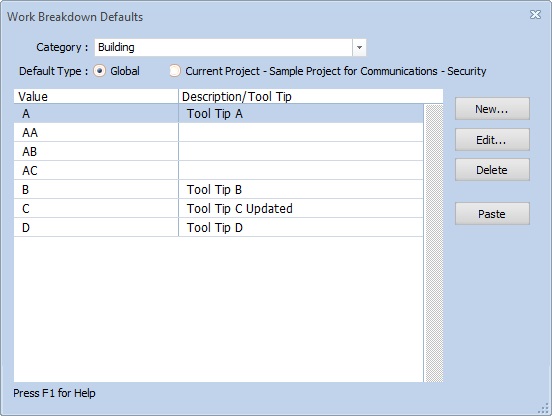Click the Building category combo box
Screen dimensions: 552x416
[230, 48]
